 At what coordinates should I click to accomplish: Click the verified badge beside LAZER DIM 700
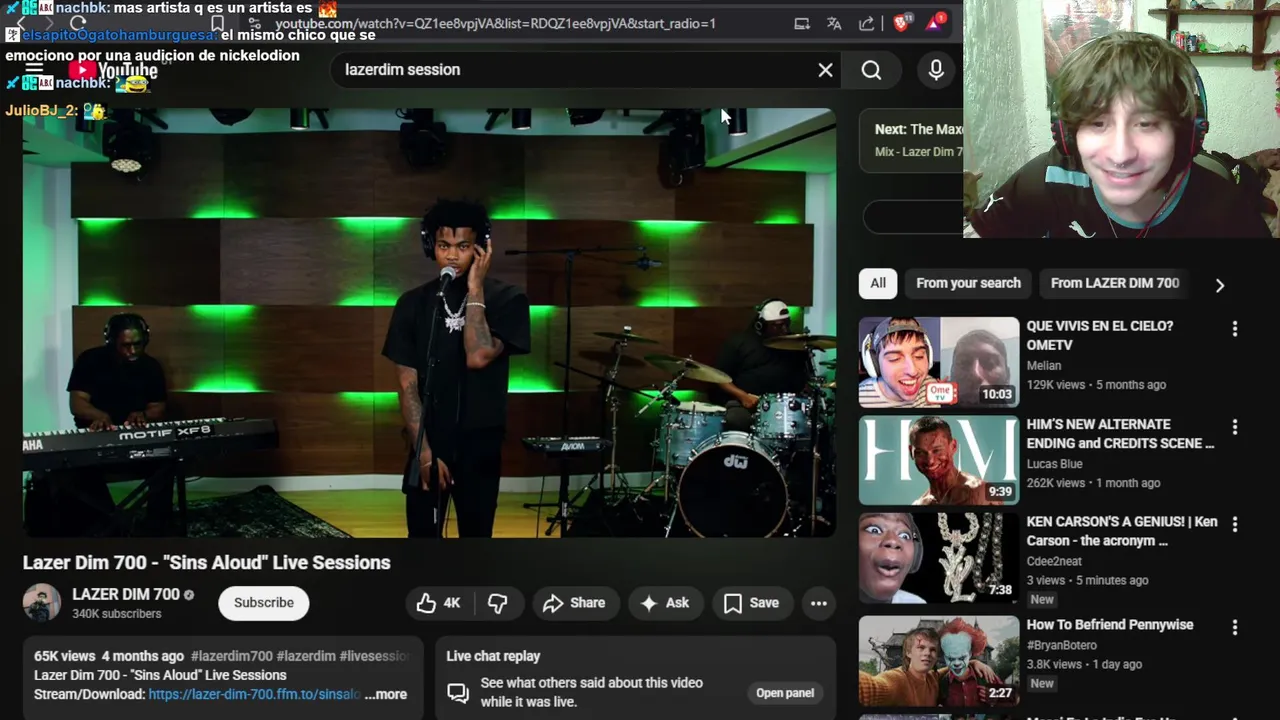pos(189,595)
